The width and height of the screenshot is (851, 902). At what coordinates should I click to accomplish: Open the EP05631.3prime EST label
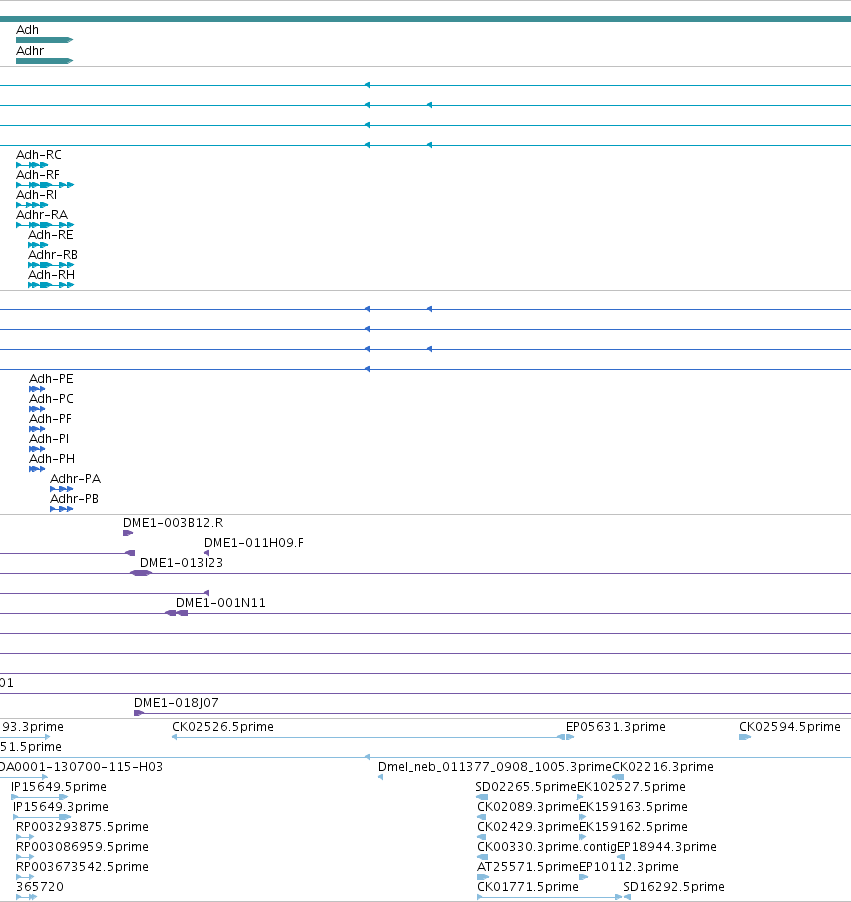click(x=616, y=727)
